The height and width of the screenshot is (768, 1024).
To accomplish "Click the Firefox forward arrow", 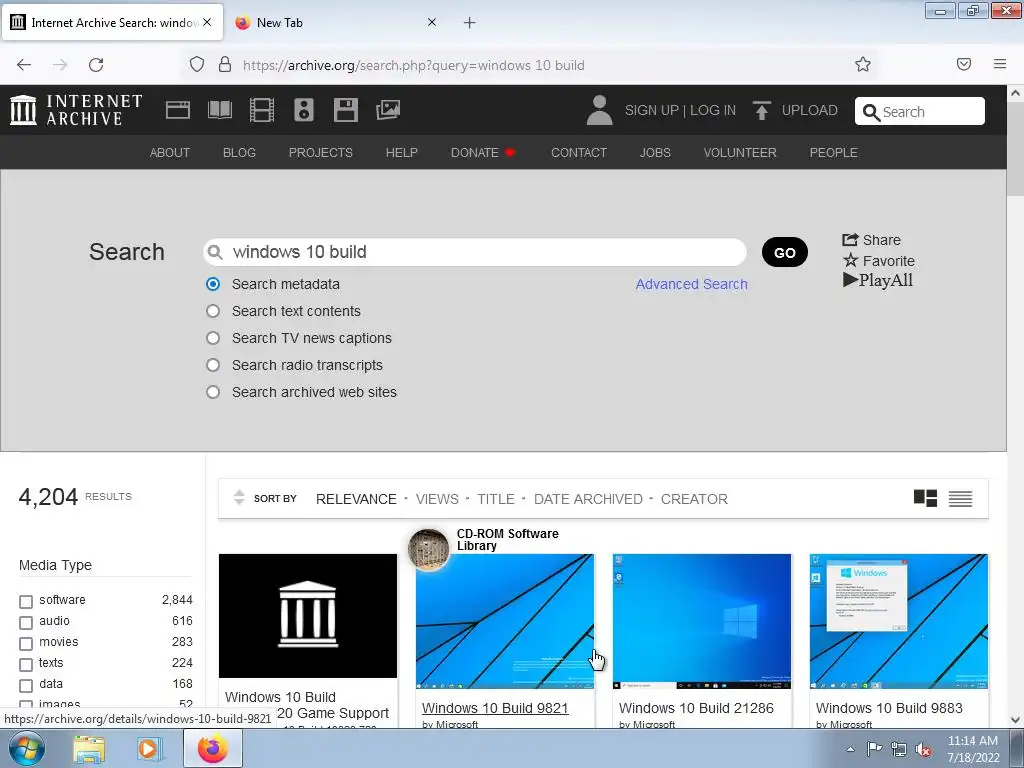I will [60, 65].
